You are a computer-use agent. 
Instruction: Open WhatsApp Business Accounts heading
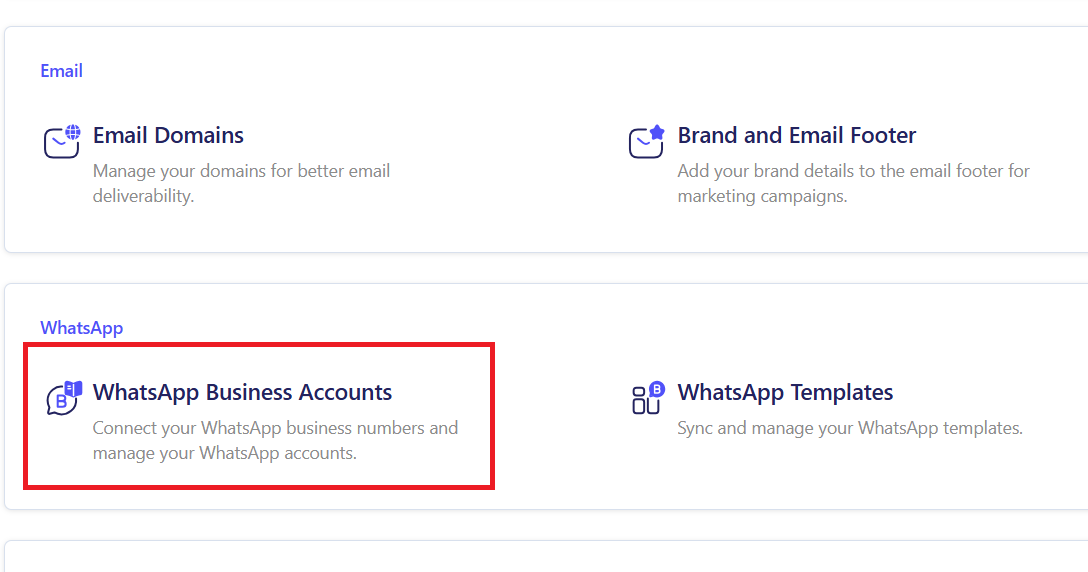tap(242, 392)
